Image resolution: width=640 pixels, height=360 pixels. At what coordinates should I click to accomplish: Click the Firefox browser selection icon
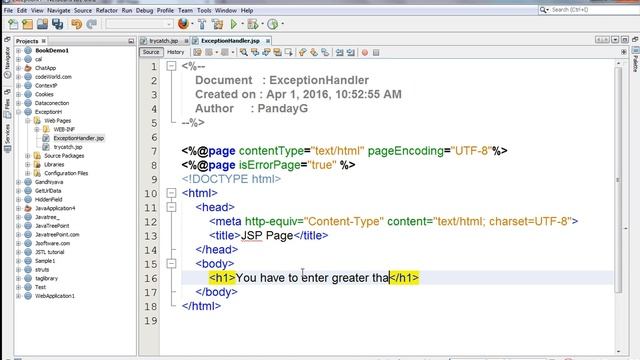pos(183,24)
